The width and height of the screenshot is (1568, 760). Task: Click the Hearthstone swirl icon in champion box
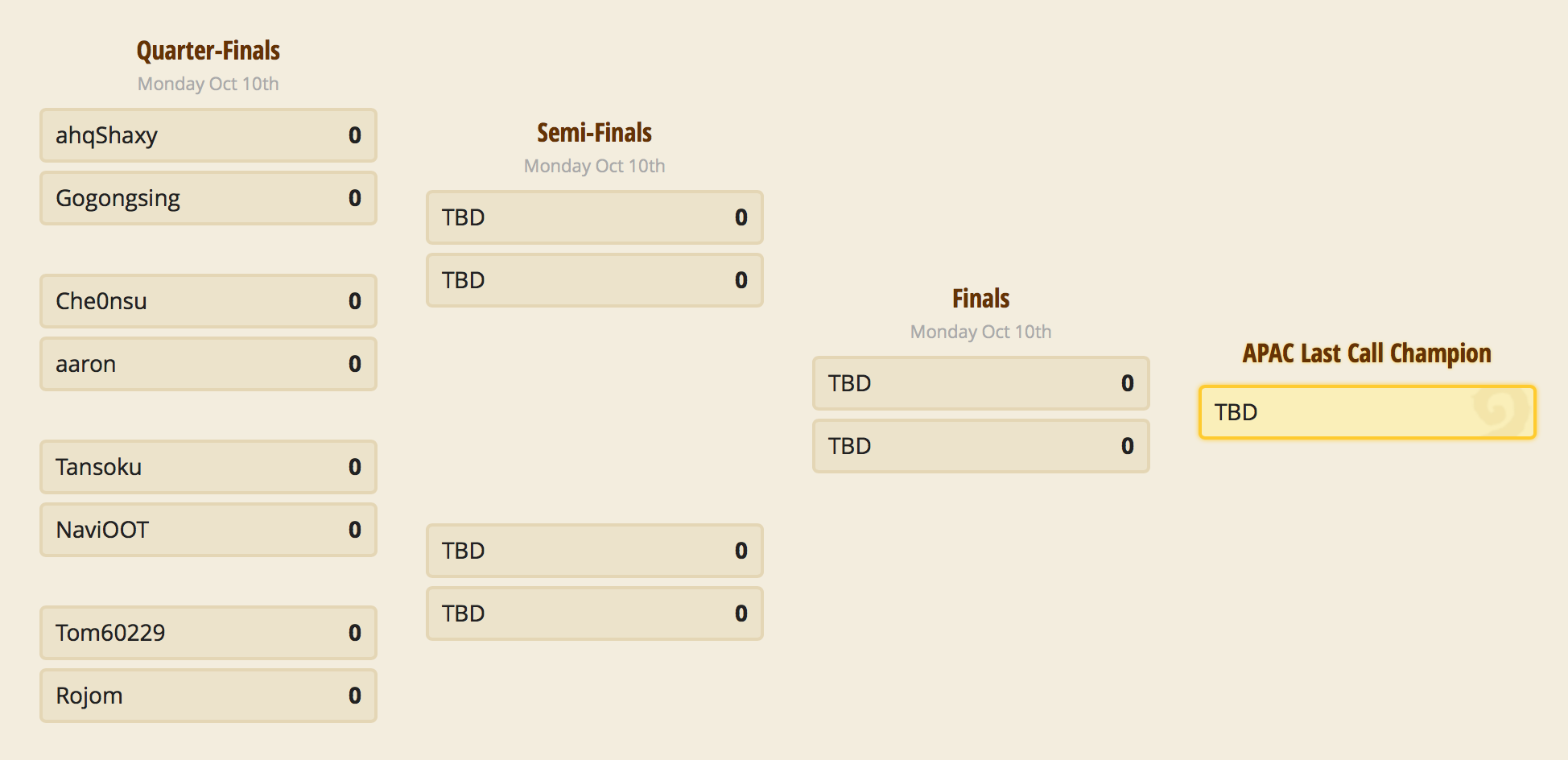[x=1499, y=411]
